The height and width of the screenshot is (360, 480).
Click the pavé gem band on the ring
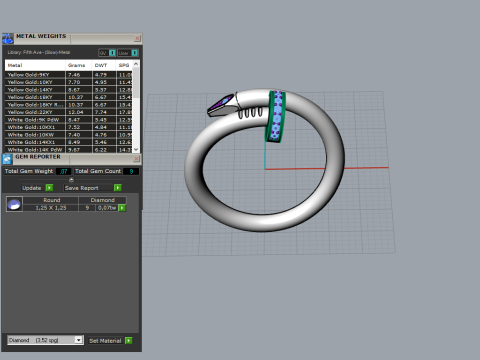[276, 116]
